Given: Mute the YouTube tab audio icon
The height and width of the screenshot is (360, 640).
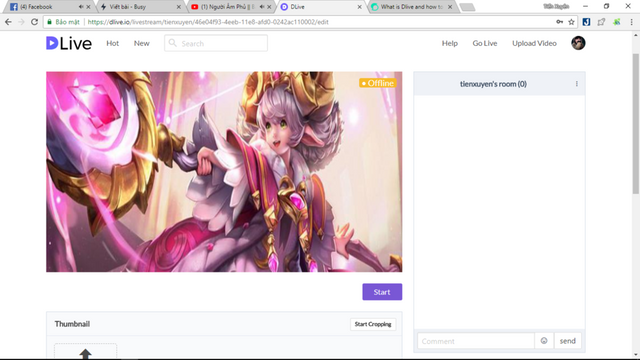Looking at the screenshot, I should pos(262,7).
